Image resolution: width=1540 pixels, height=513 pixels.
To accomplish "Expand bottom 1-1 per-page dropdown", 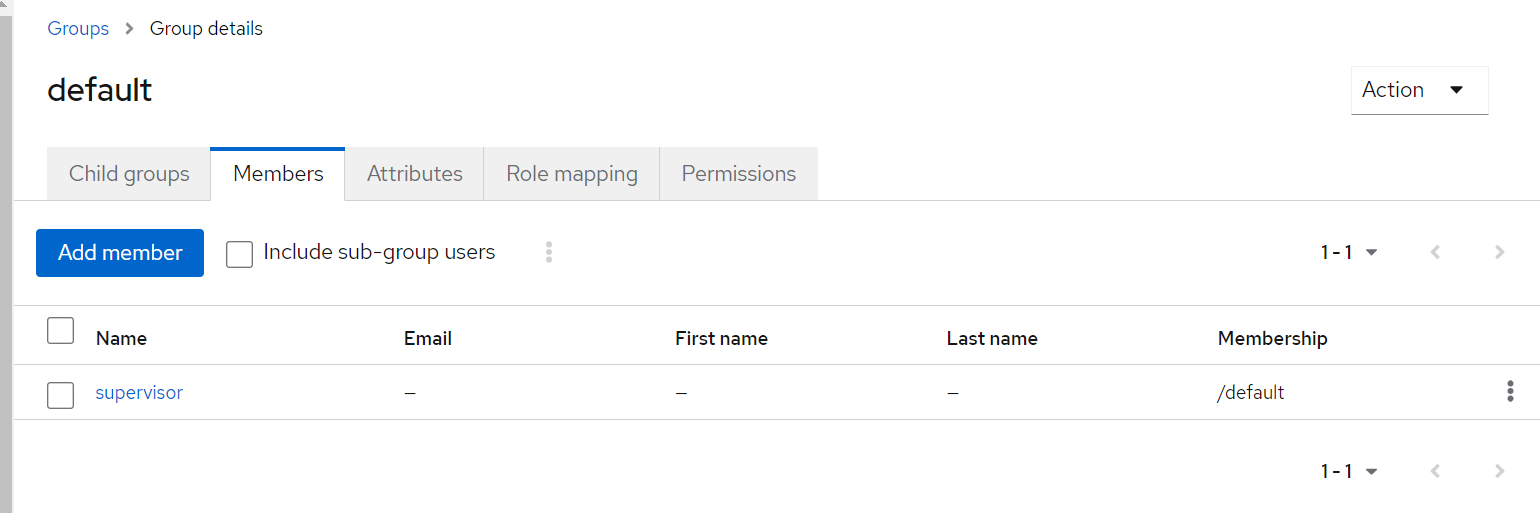I will 1350,471.
